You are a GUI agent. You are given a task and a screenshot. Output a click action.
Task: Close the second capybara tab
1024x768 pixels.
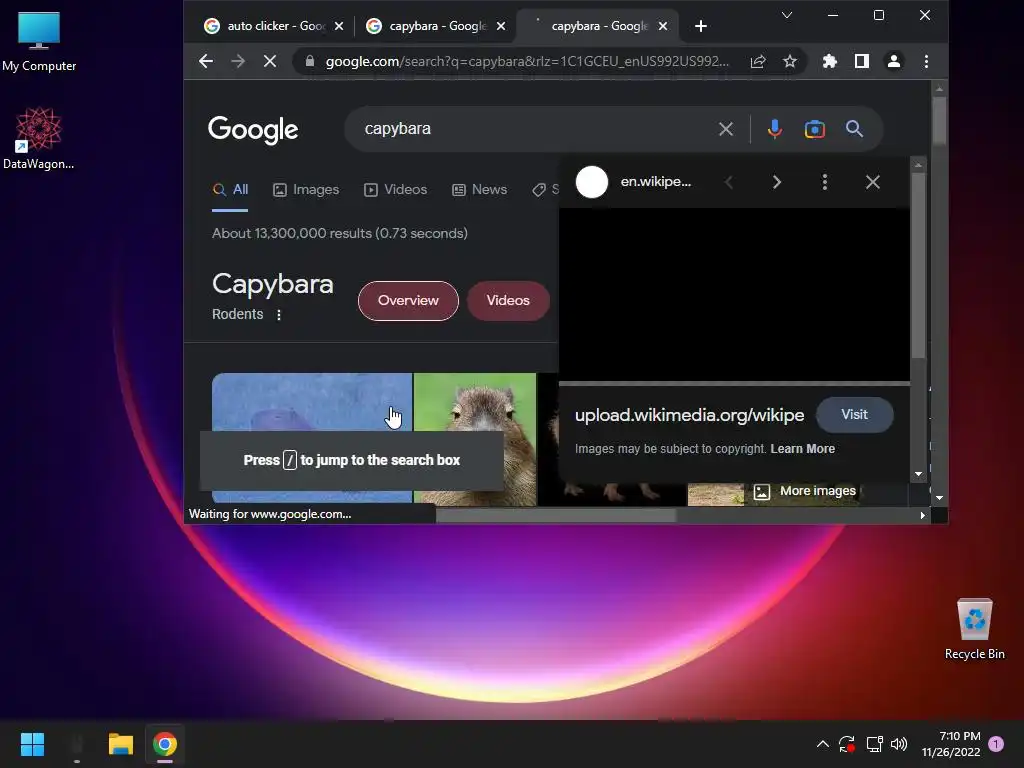[501, 26]
